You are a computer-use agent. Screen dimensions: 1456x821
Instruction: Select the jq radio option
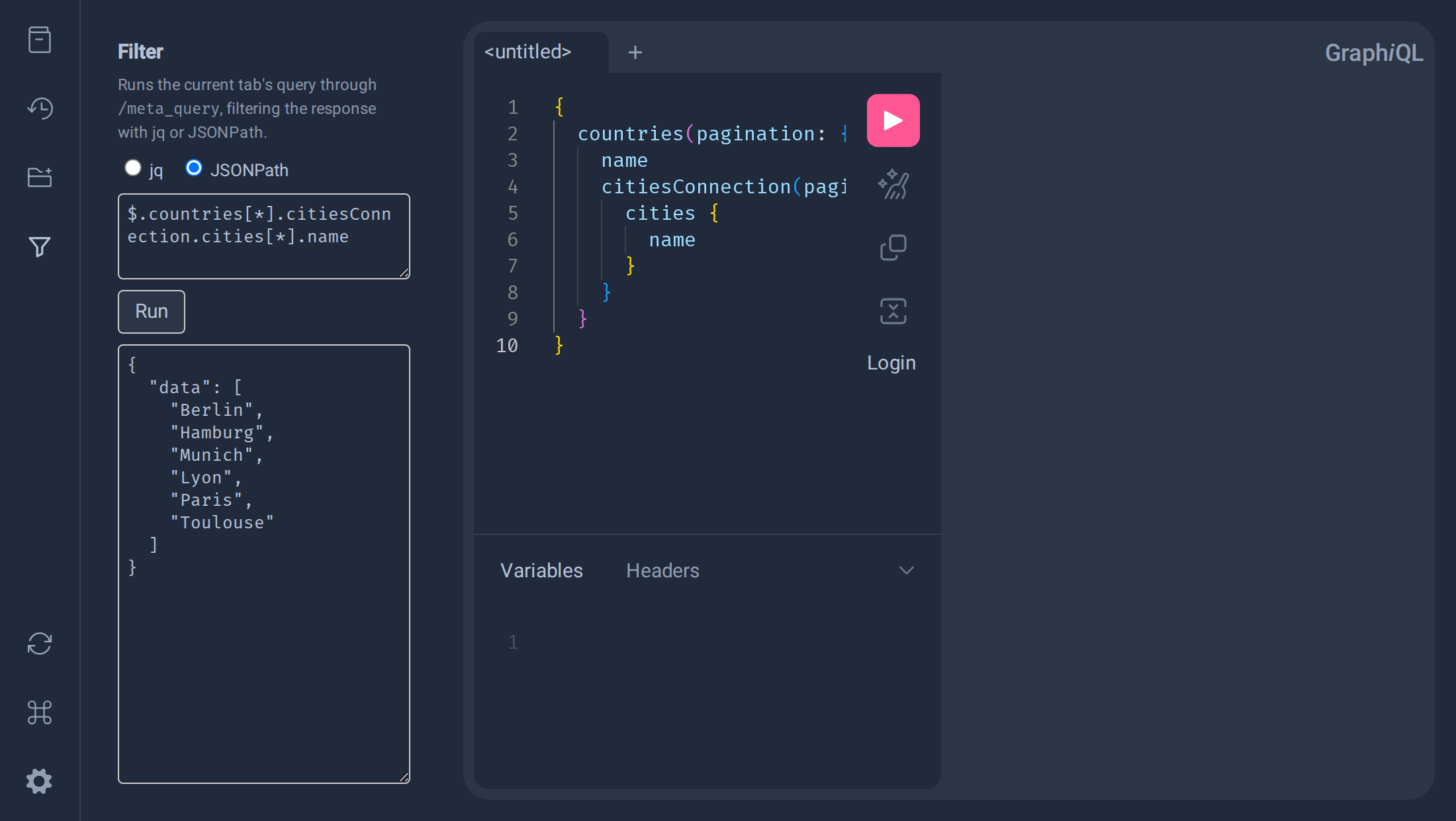[133, 168]
